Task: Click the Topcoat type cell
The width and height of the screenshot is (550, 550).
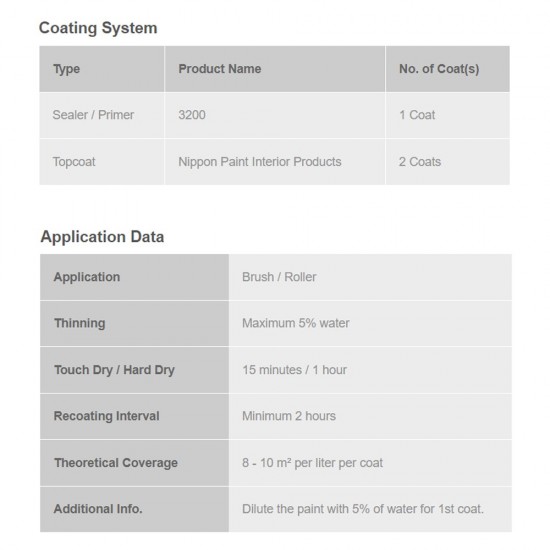Action: coord(102,162)
